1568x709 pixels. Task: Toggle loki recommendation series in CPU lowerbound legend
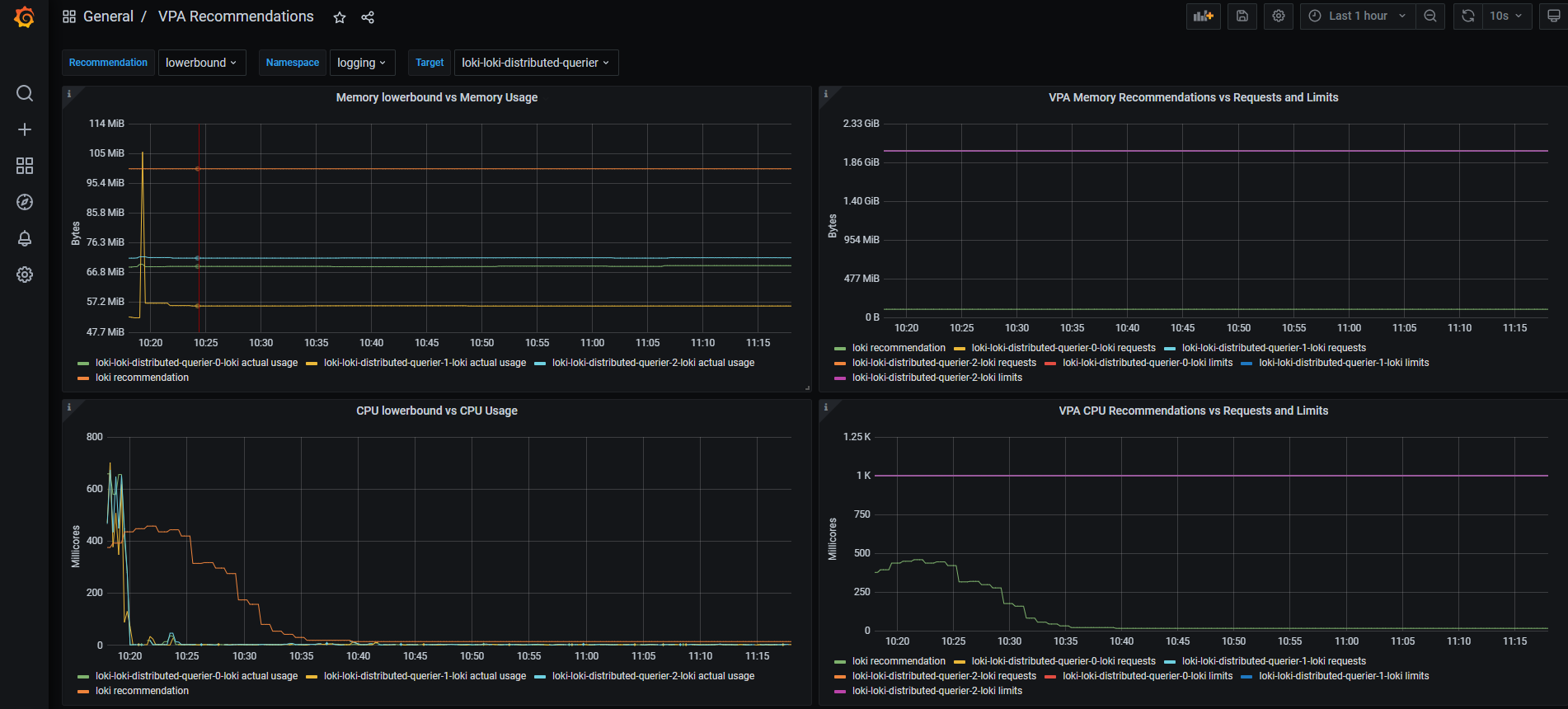pyautogui.click(x=142, y=691)
